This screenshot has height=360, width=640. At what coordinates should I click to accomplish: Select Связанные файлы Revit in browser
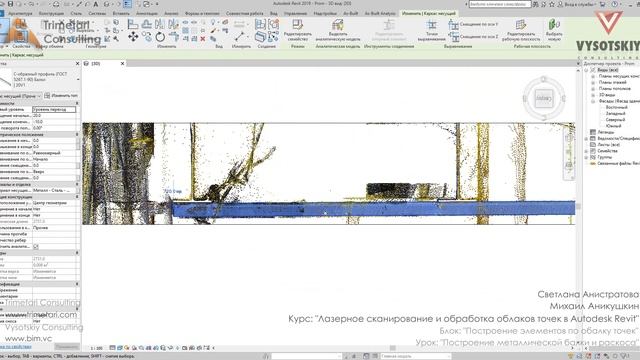click(618, 163)
